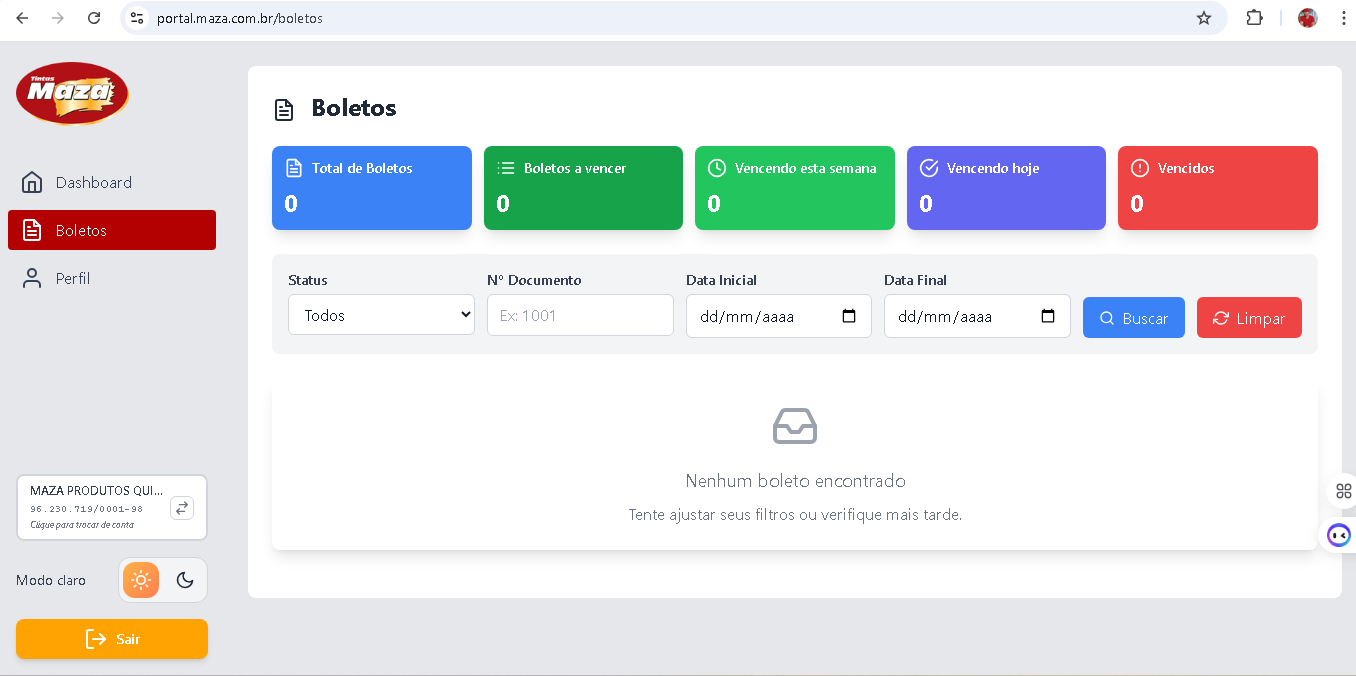The image size is (1356, 676).
Task: Open the browser extensions puzzle icon
Action: pos(1254,18)
